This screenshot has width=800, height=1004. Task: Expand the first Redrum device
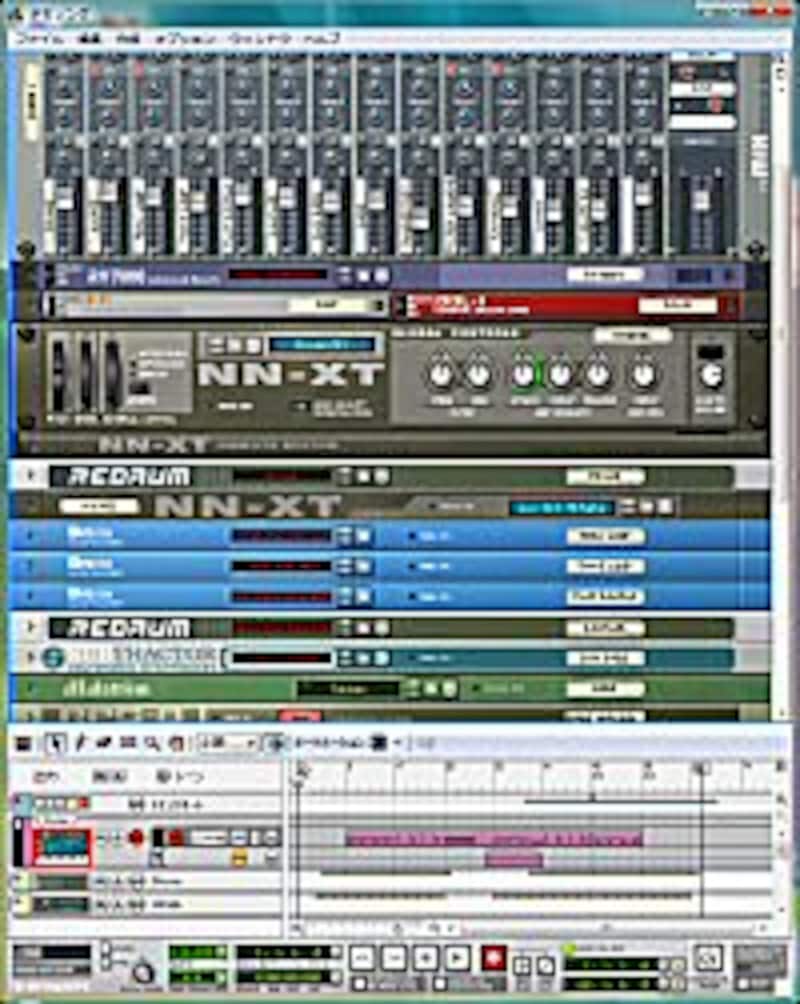[x=30, y=476]
